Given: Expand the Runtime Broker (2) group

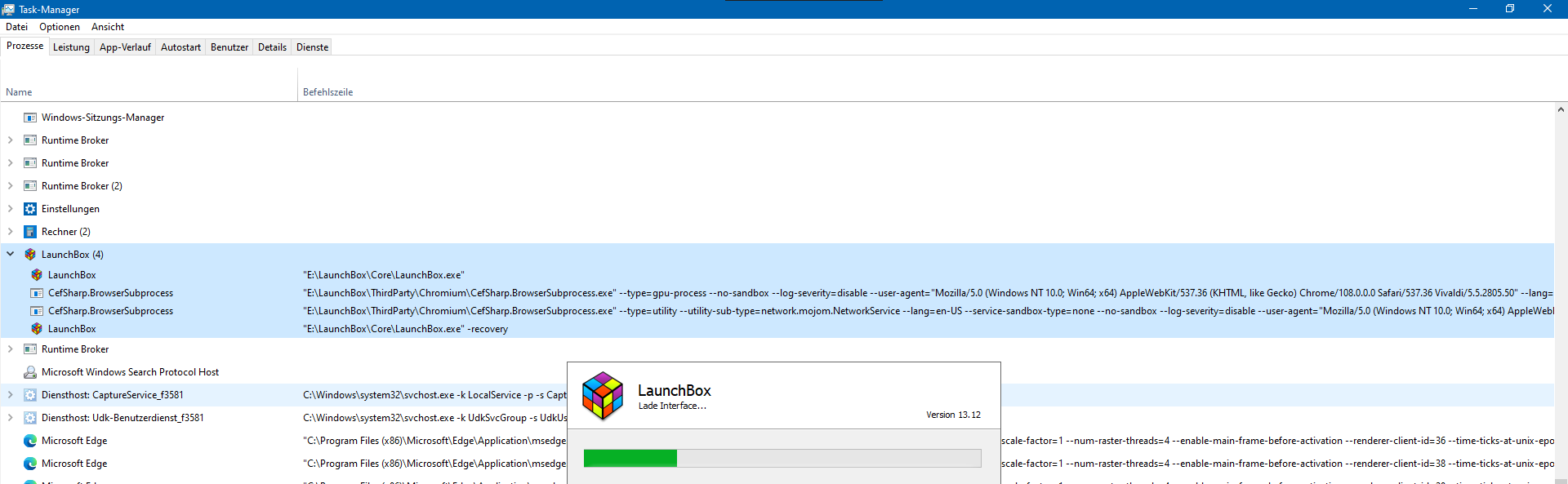Looking at the screenshot, I should click(10, 186).
